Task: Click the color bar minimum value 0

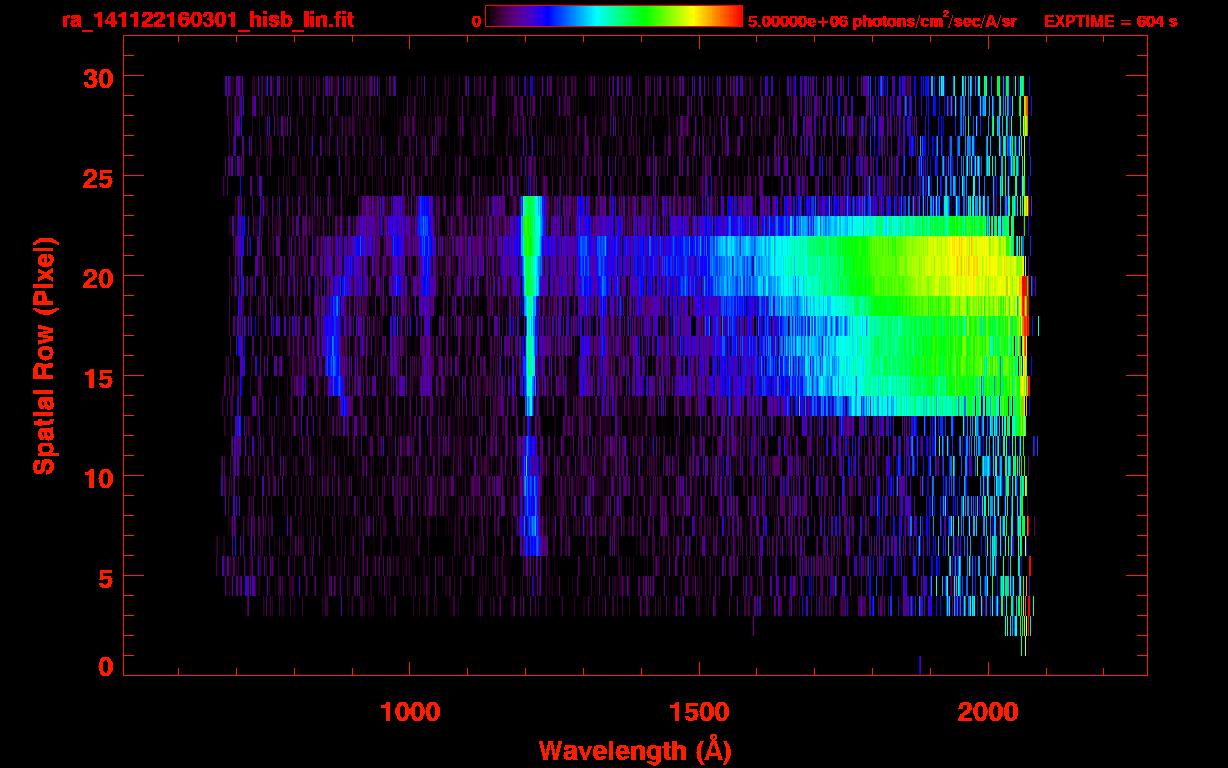Action: pos(476,21)
